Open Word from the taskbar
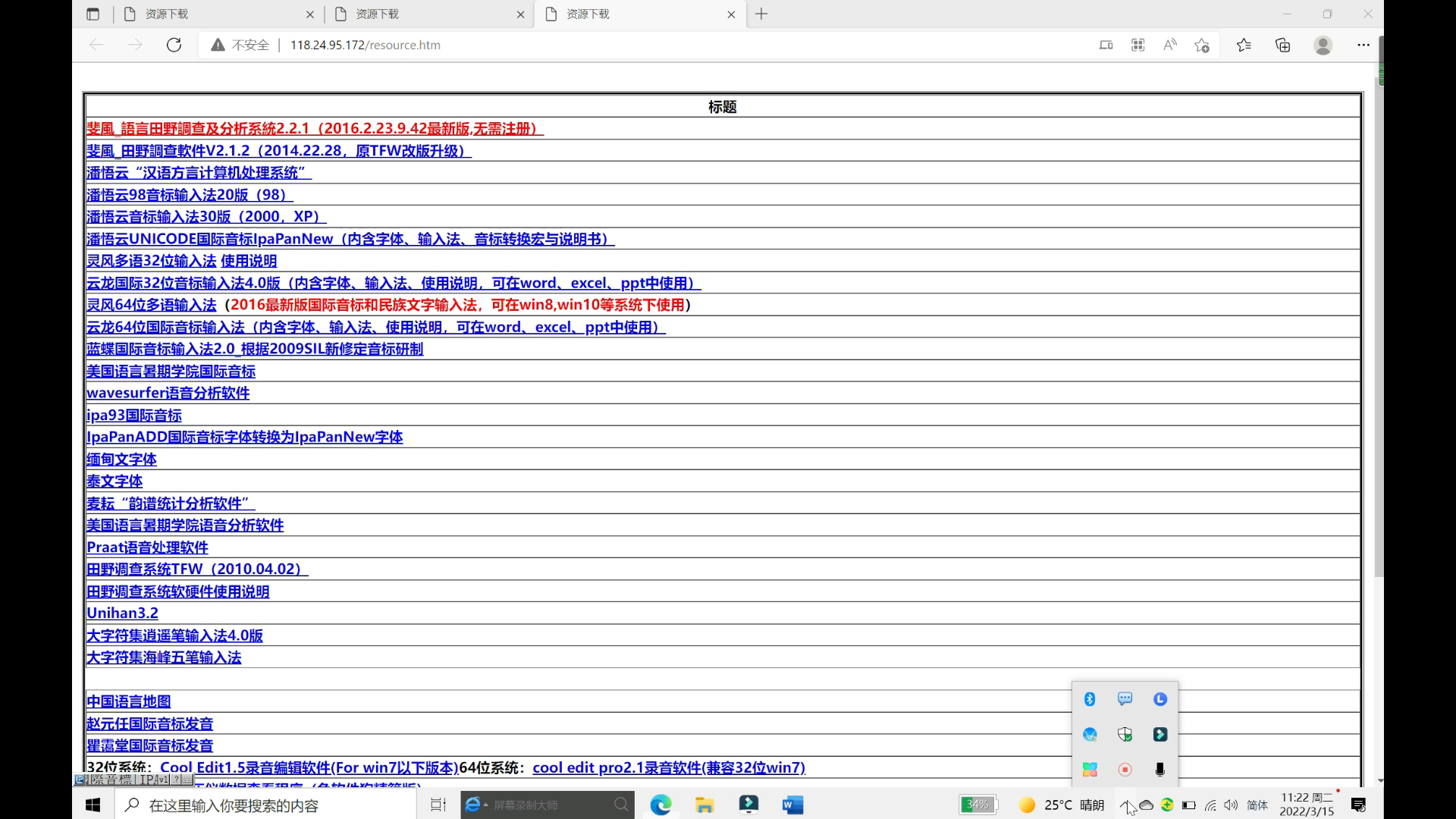The height and width of the screenshot is (819, 1456). point(792,805)
